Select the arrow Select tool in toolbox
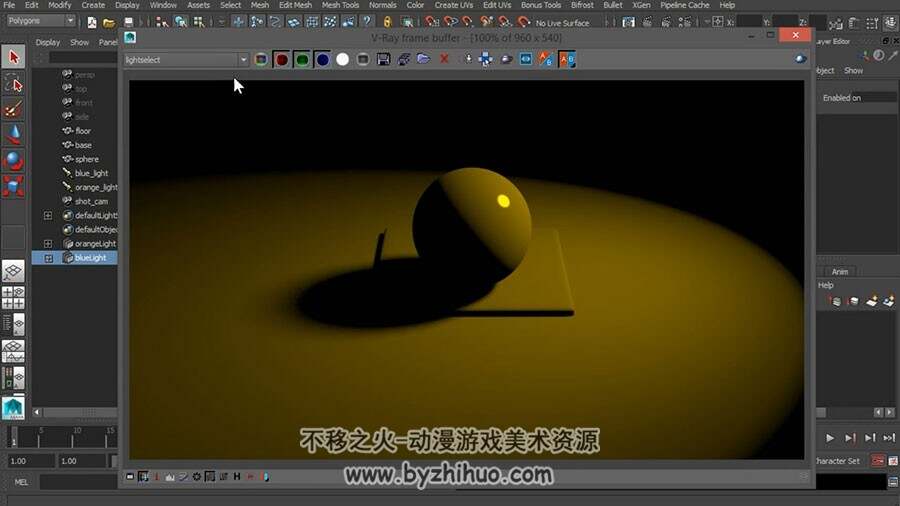 click(x=13, y=57)
